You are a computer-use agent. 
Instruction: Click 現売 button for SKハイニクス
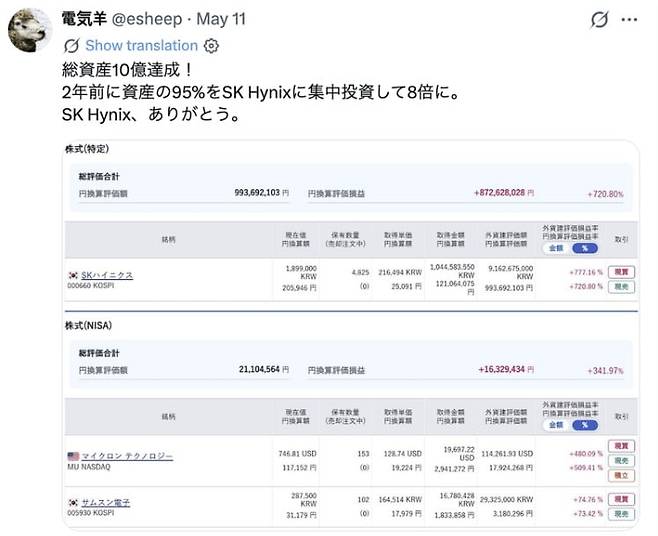(x=621, y=287)
